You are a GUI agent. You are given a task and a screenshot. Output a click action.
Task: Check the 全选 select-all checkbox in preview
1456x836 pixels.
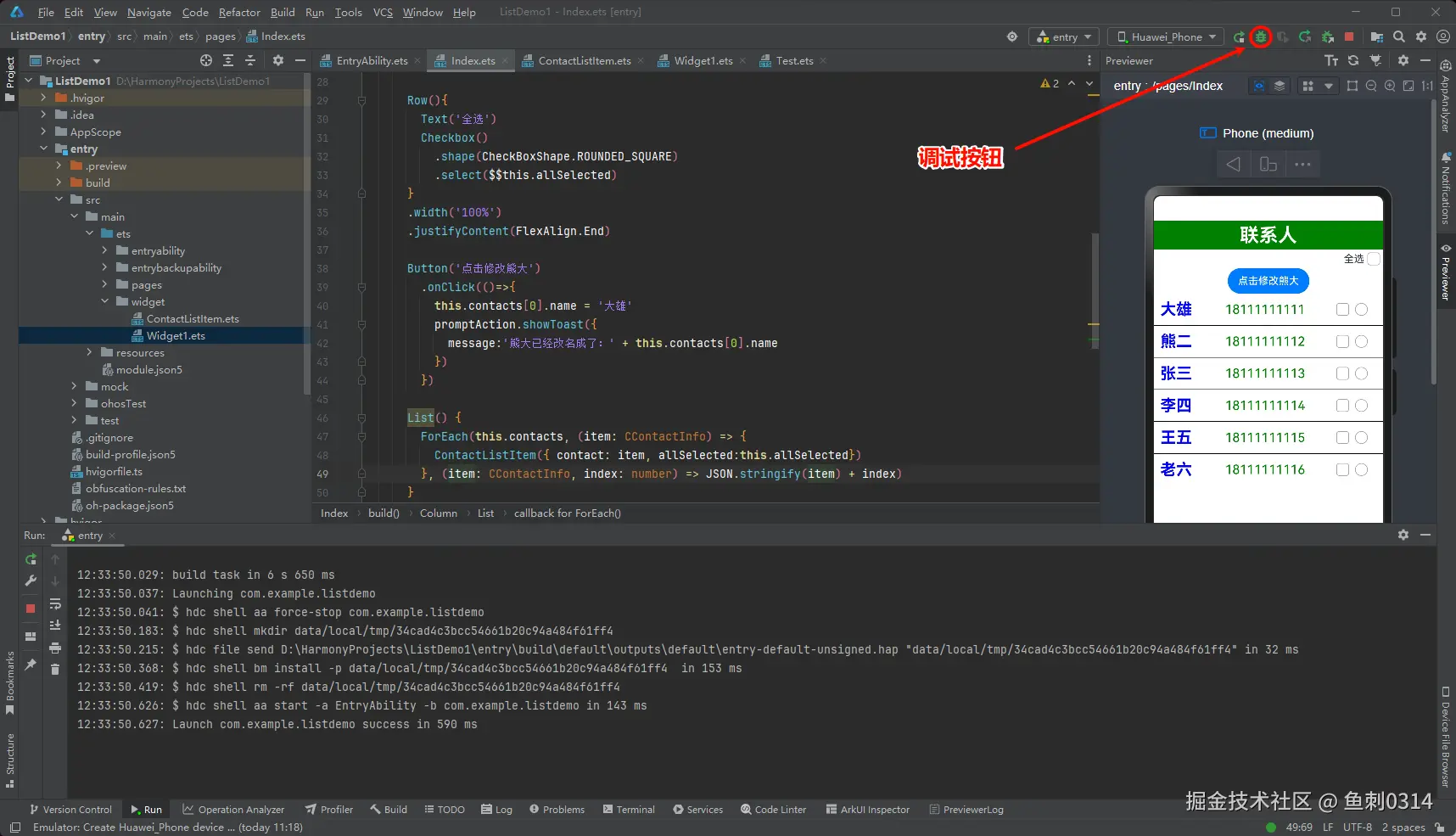point(1374,259)
